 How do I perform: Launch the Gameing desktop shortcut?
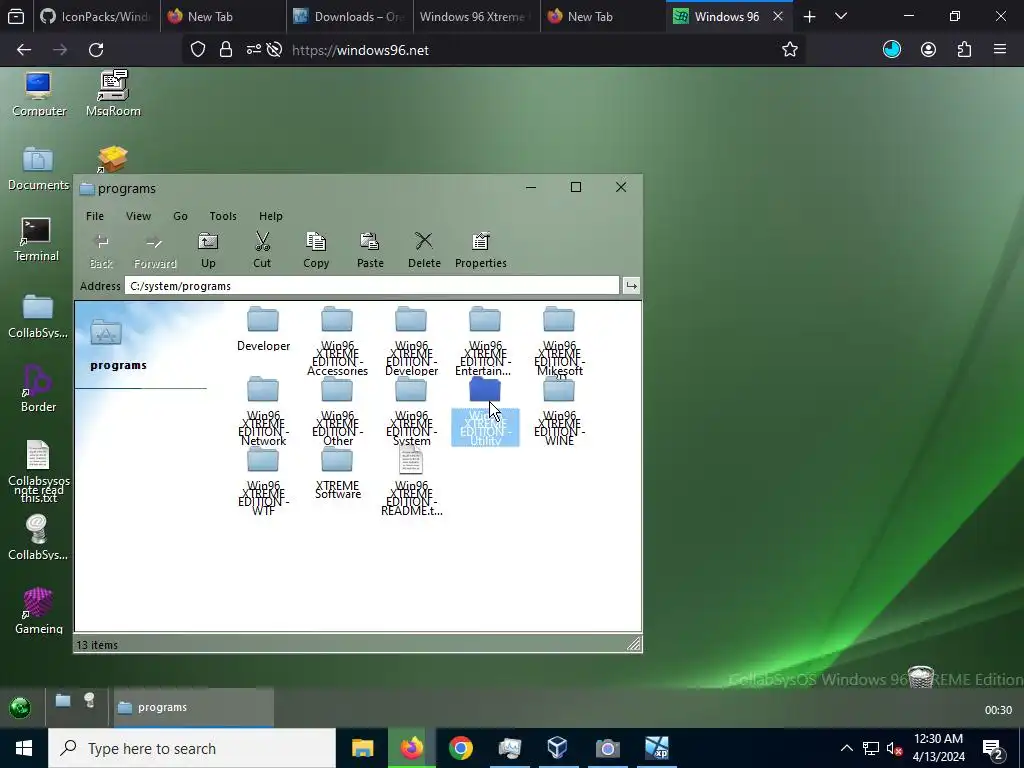point(39,611)
